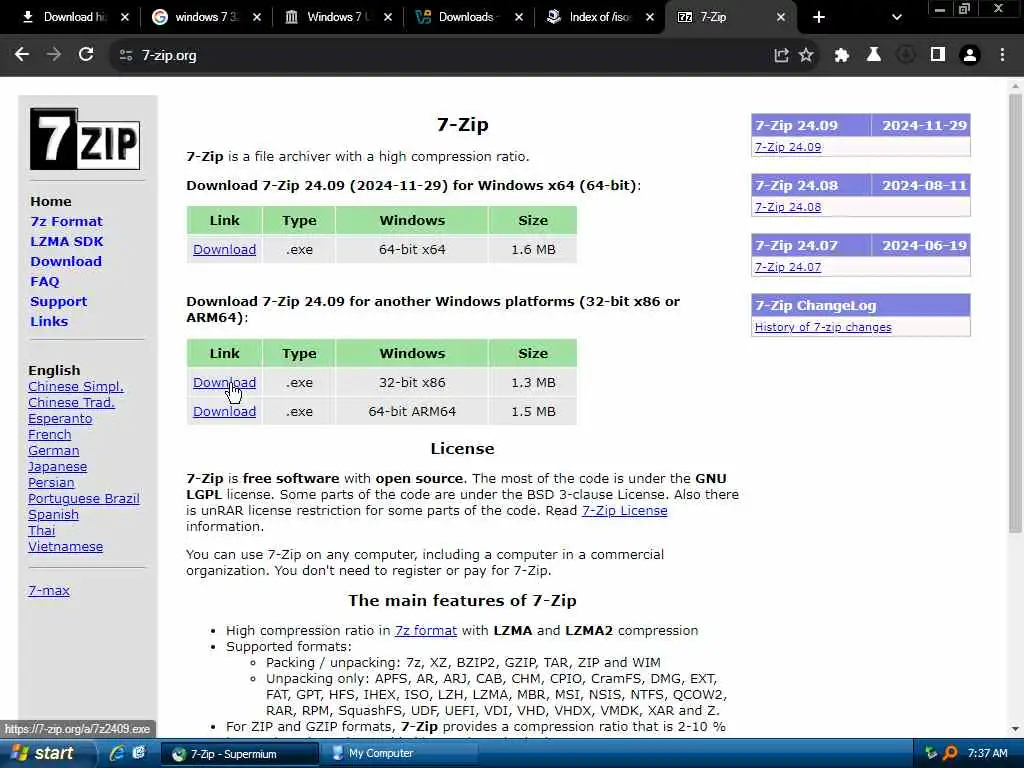
Task: Reload the 7-zip.org page
Action: pos(86,55)
